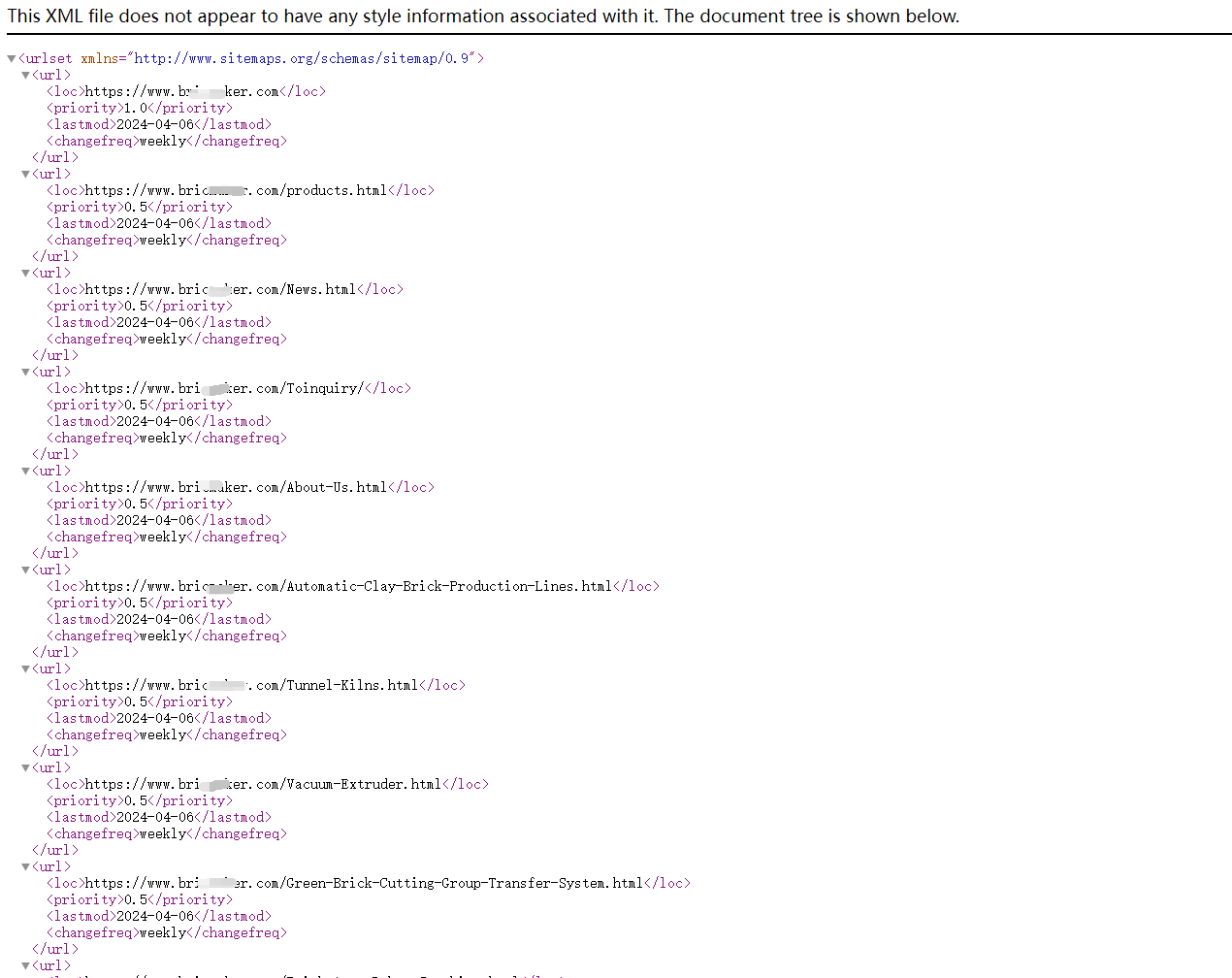Collapse the url node containing products.html
Image resolution: width=1232 pixels, height=978 pixels.
click(x=26, y=175)
